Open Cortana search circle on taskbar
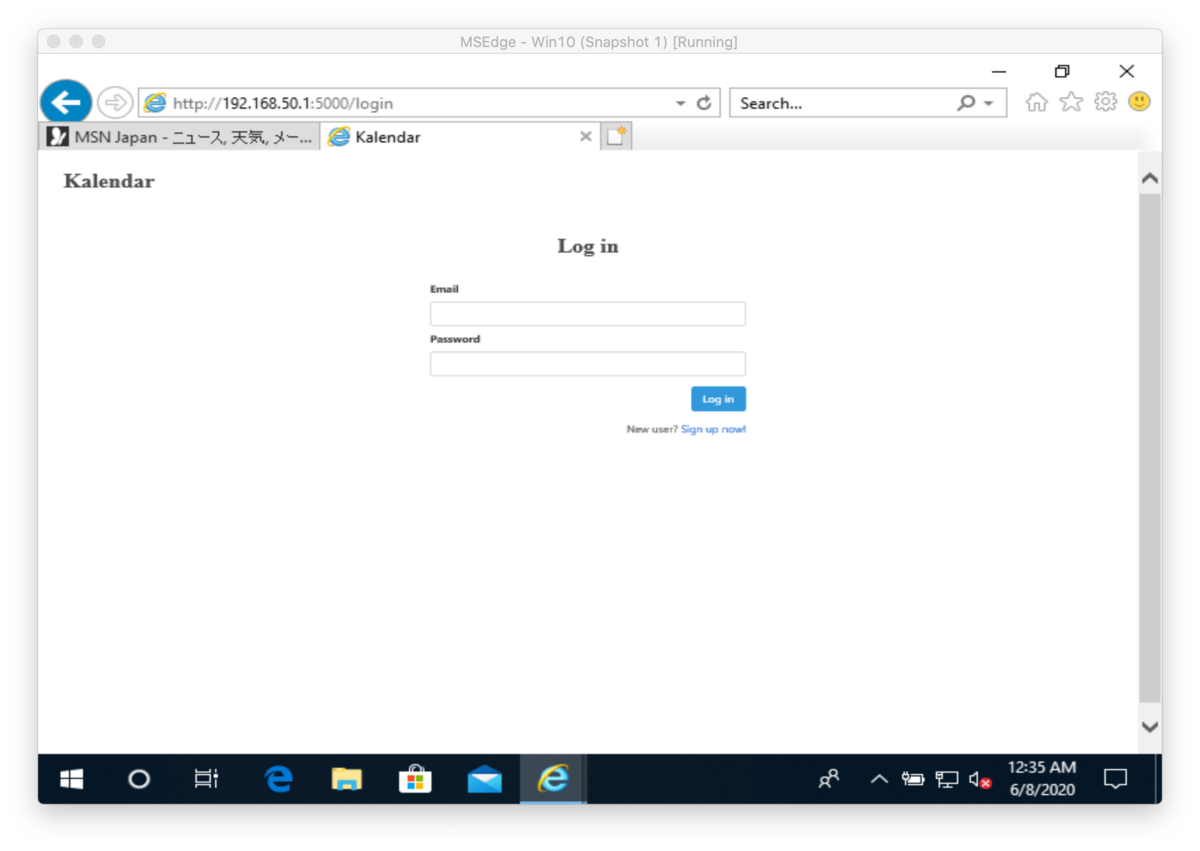The image size is (1200, 851). click(x=139, y=779)
